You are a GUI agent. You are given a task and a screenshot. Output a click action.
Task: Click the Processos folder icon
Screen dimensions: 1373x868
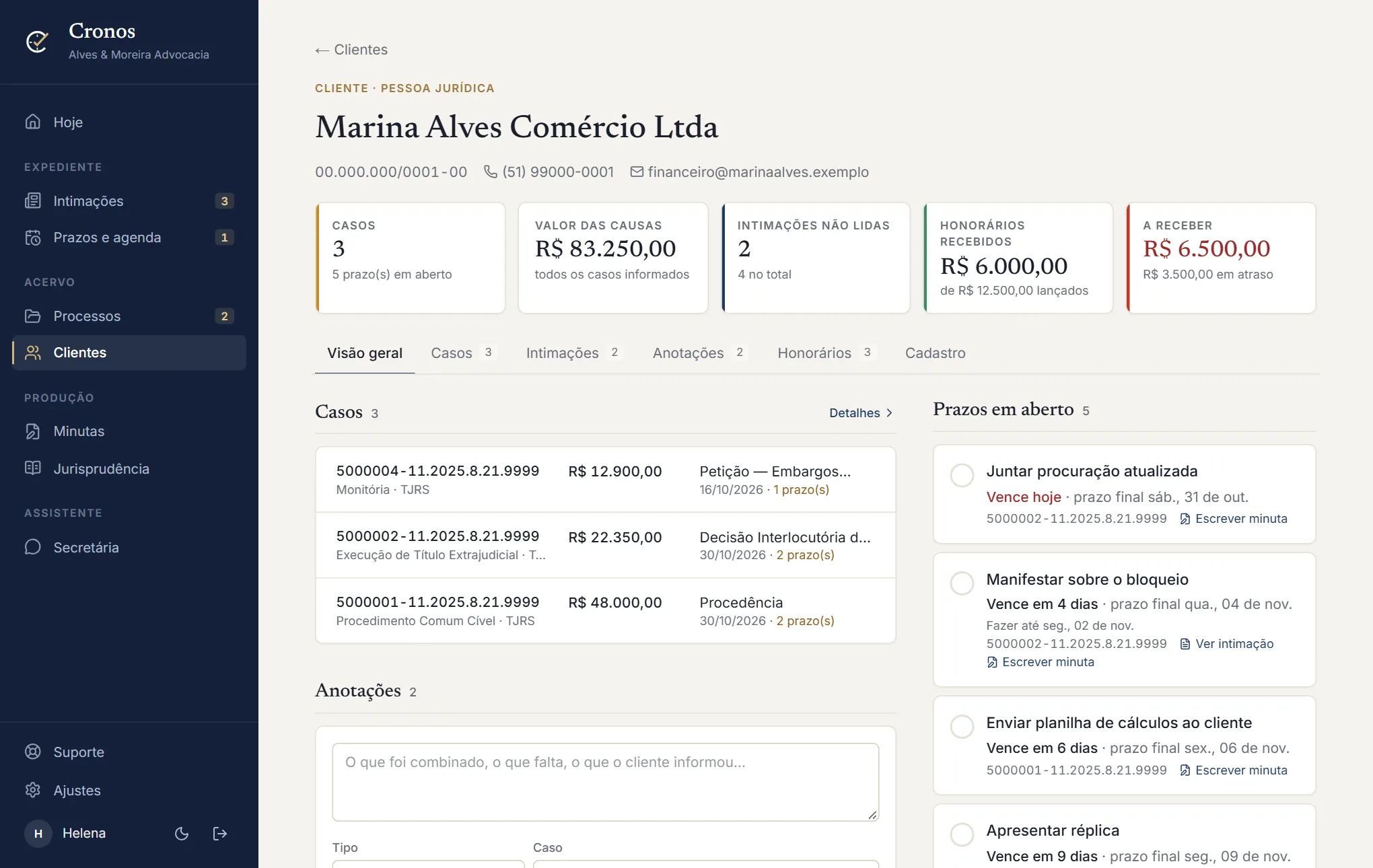pyautogui.click(x=33, y=316)
